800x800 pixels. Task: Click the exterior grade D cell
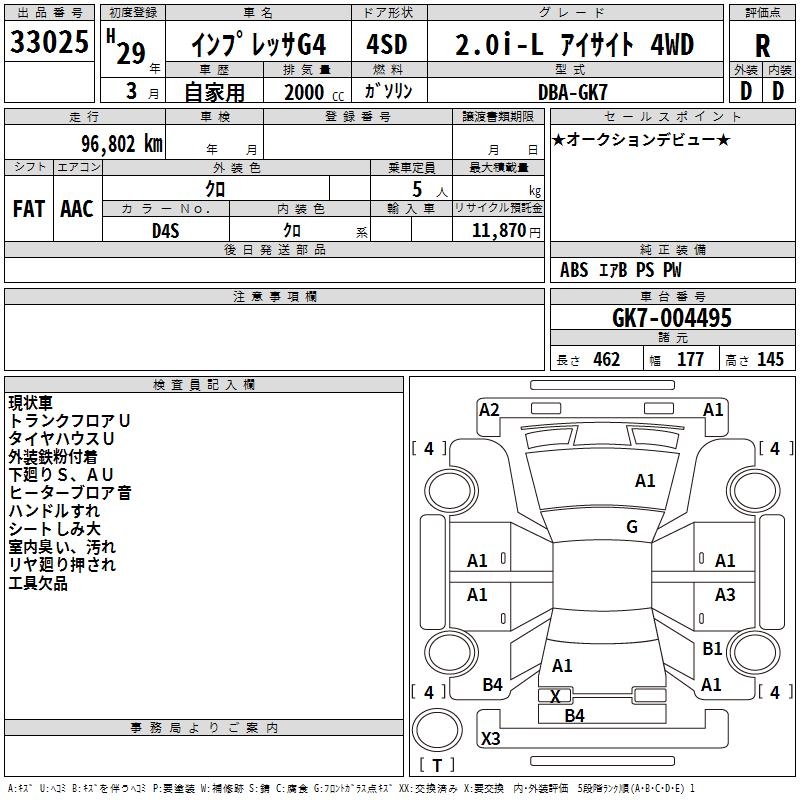pyautogui.click(x=746, y=91)
